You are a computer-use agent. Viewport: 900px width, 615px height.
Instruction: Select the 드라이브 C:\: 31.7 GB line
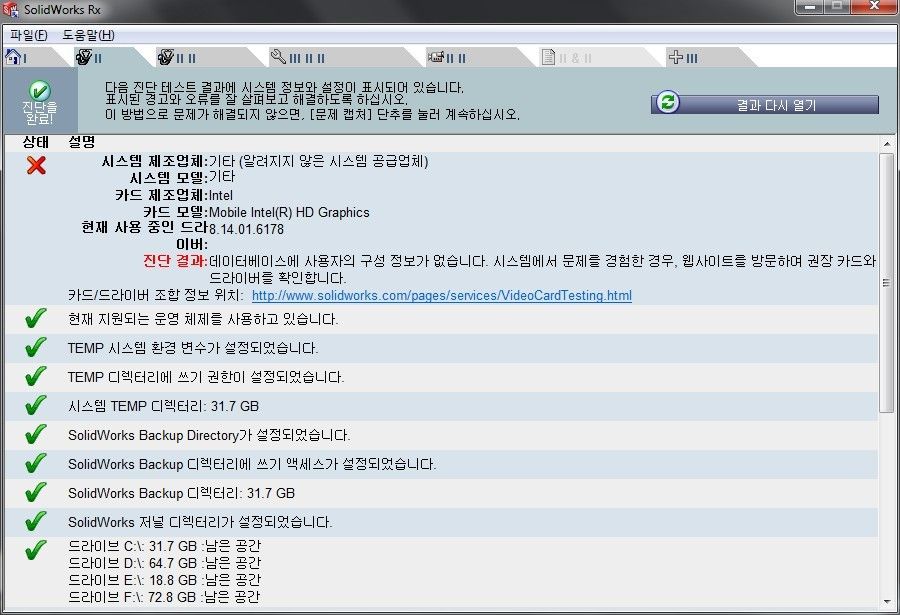[x=164, y=546]
